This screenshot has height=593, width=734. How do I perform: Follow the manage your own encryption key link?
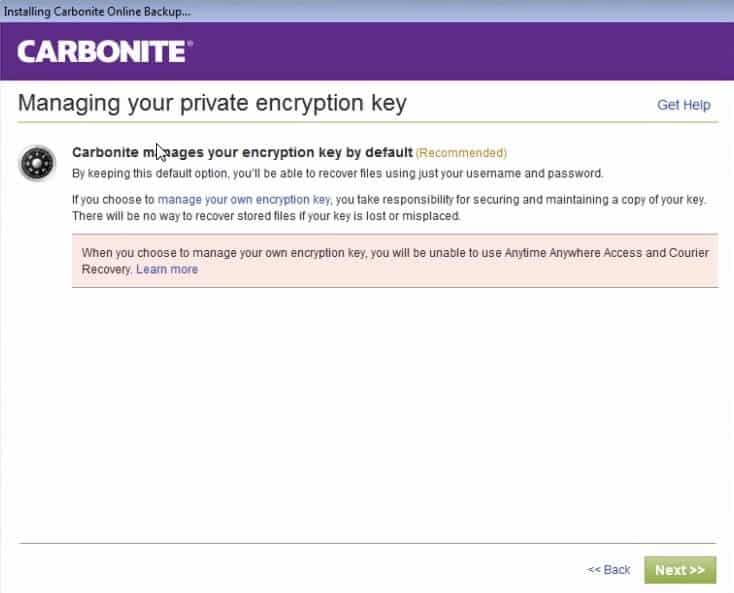point(244,199)
